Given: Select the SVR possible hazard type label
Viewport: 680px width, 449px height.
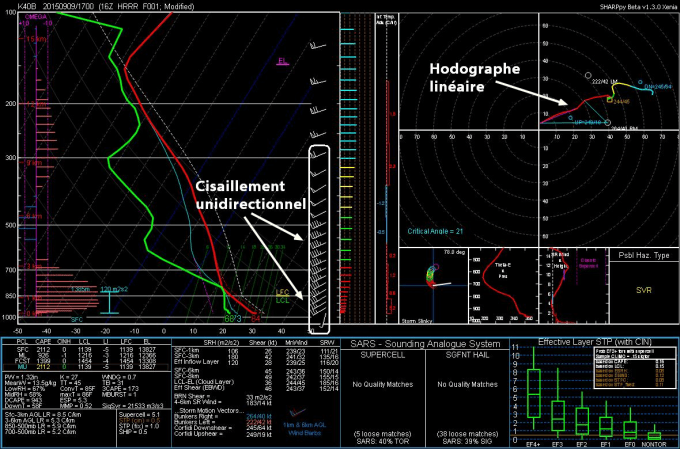Looking at the screenshot, I should click(645, 288).
